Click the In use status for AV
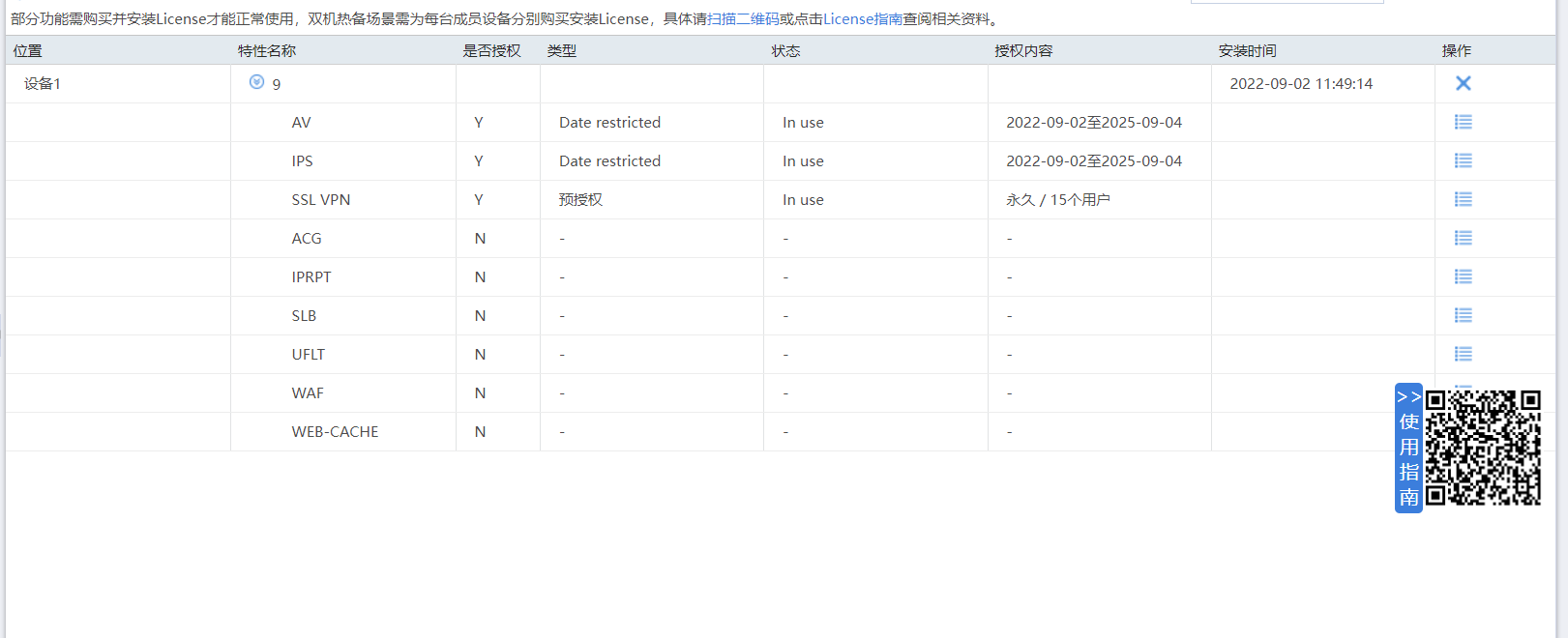Screen dimensions: 1568x638 [803, 123]
